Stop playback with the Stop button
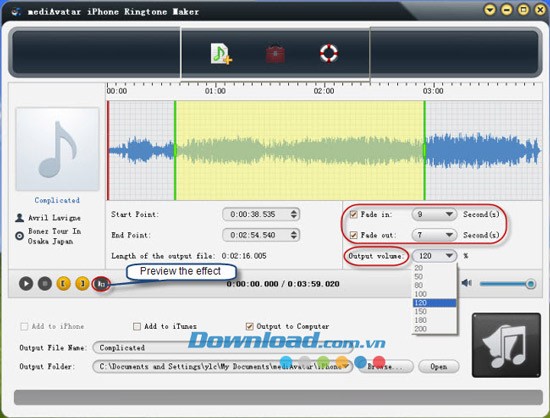 [45, 283]
